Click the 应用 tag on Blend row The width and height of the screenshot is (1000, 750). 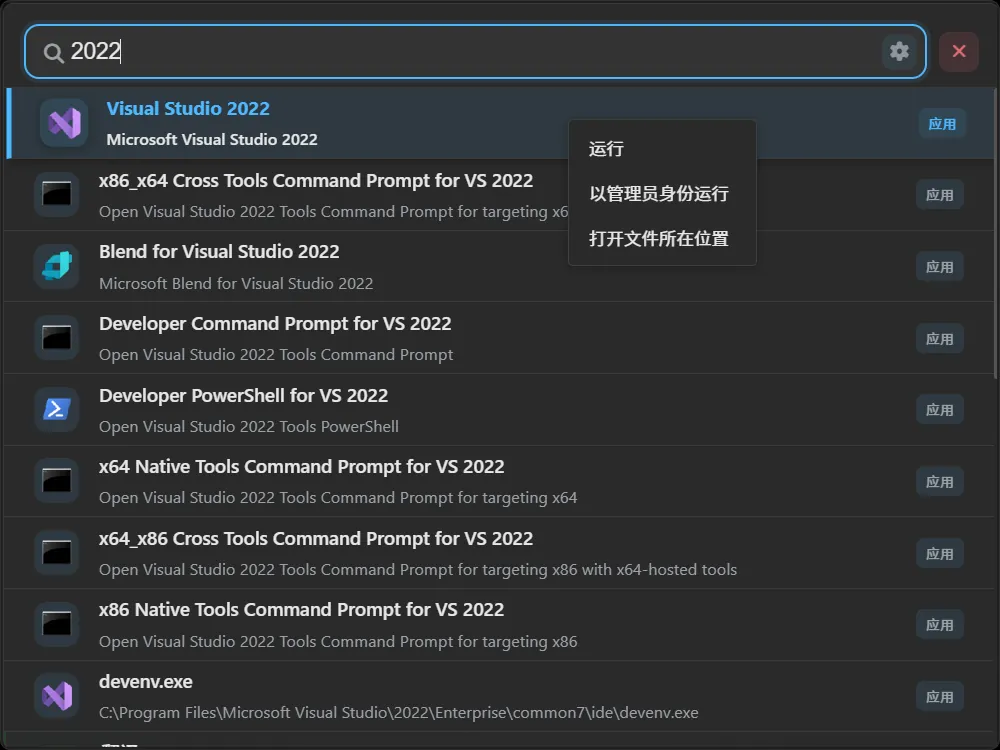[939, 267]
